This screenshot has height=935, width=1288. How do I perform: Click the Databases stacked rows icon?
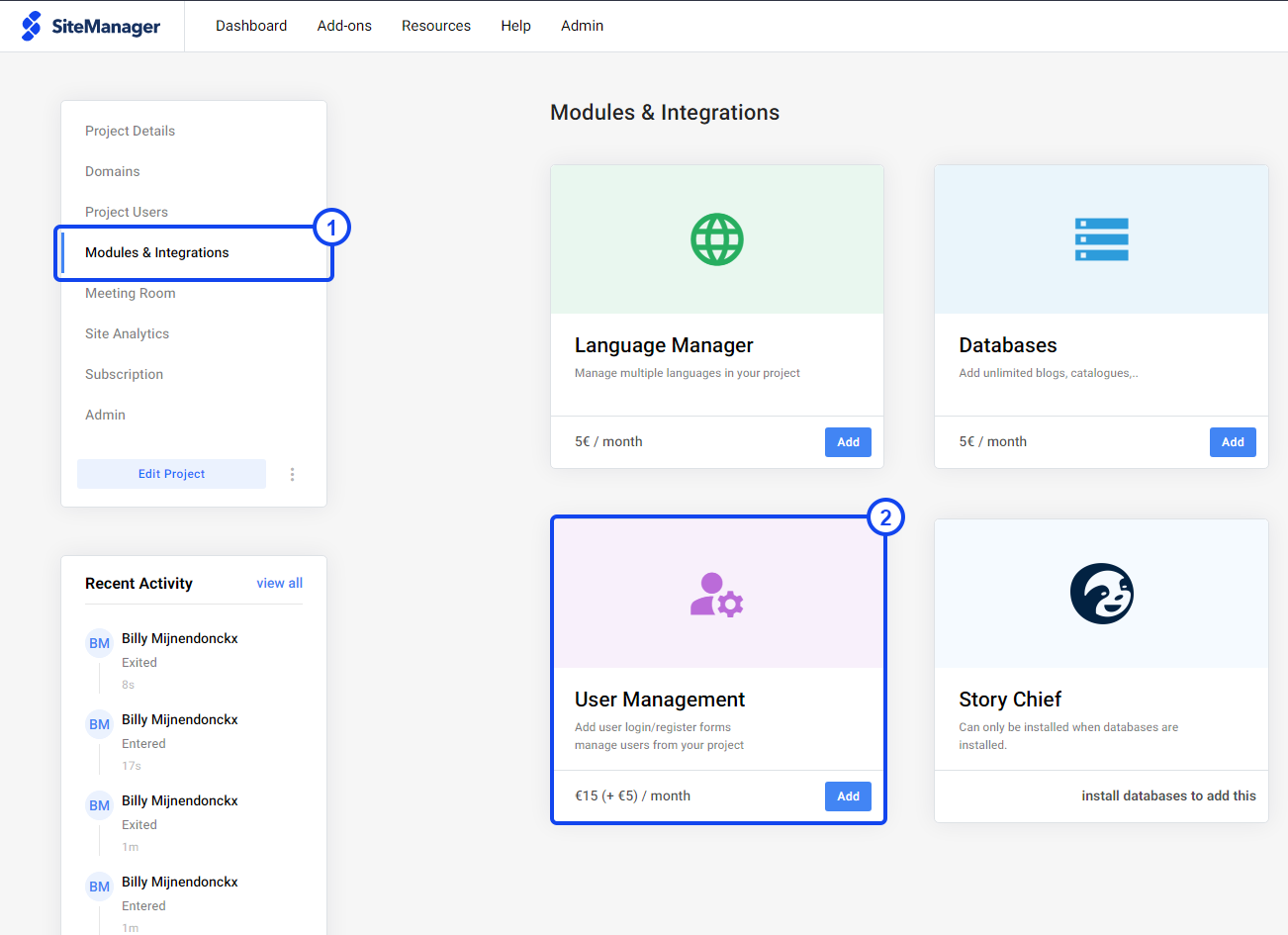click(x=1101, y=239)
